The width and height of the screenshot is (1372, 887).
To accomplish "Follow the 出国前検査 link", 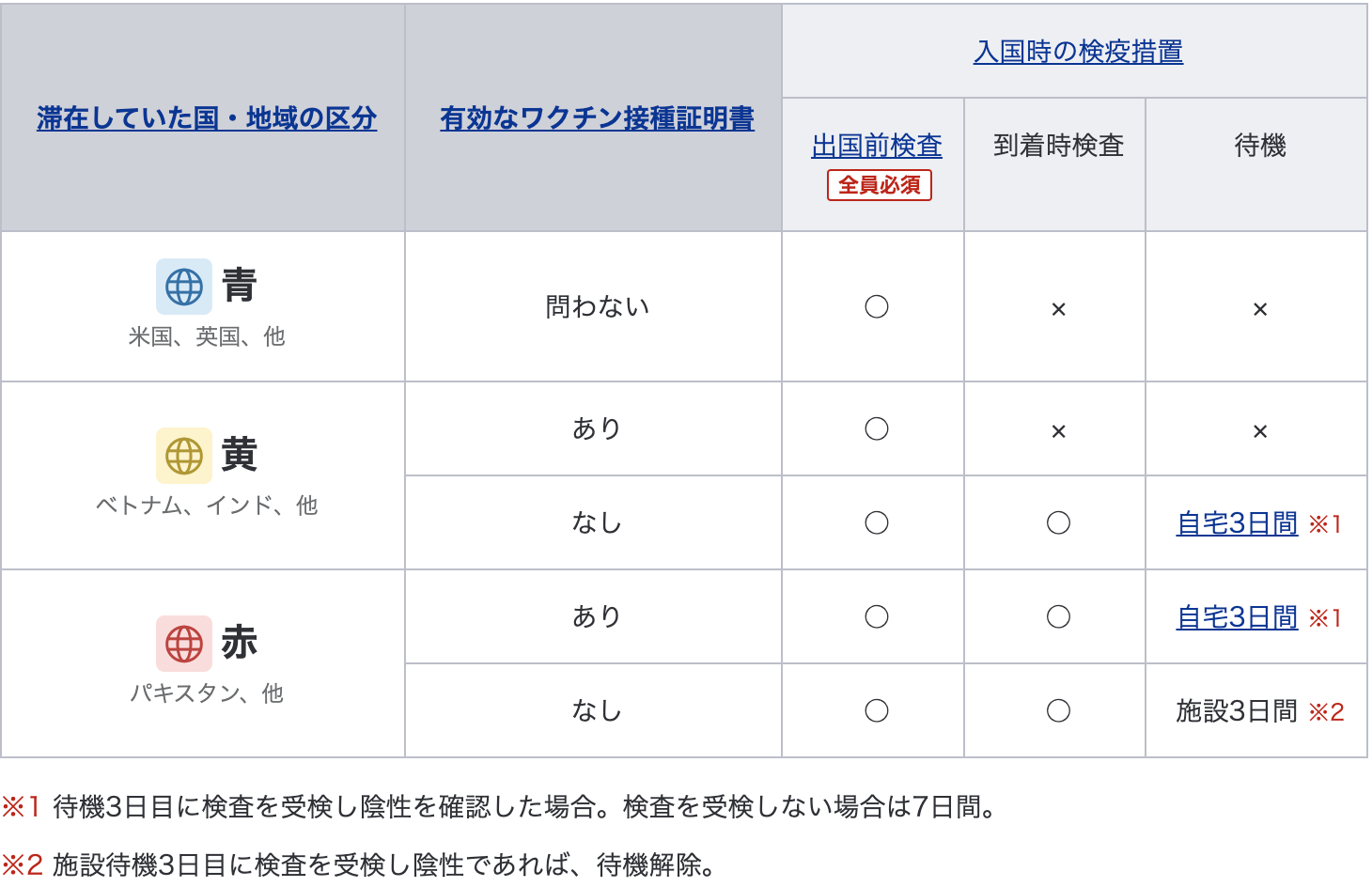I will pos(877,146).
